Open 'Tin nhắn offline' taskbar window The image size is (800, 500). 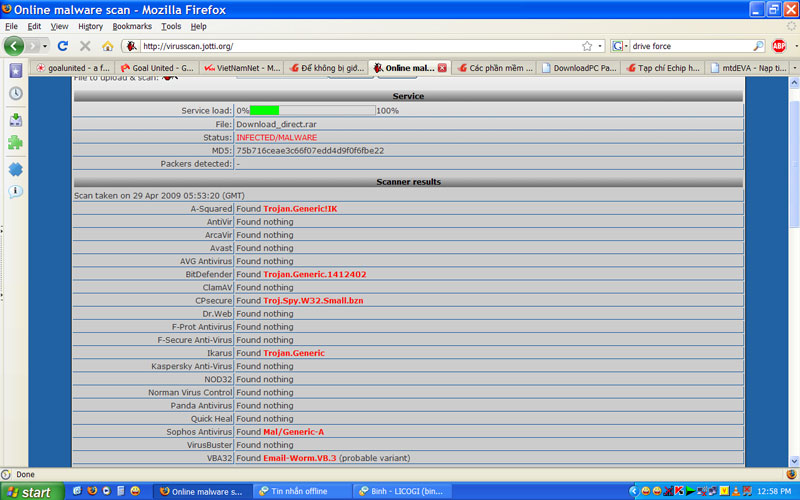(303, 491)
